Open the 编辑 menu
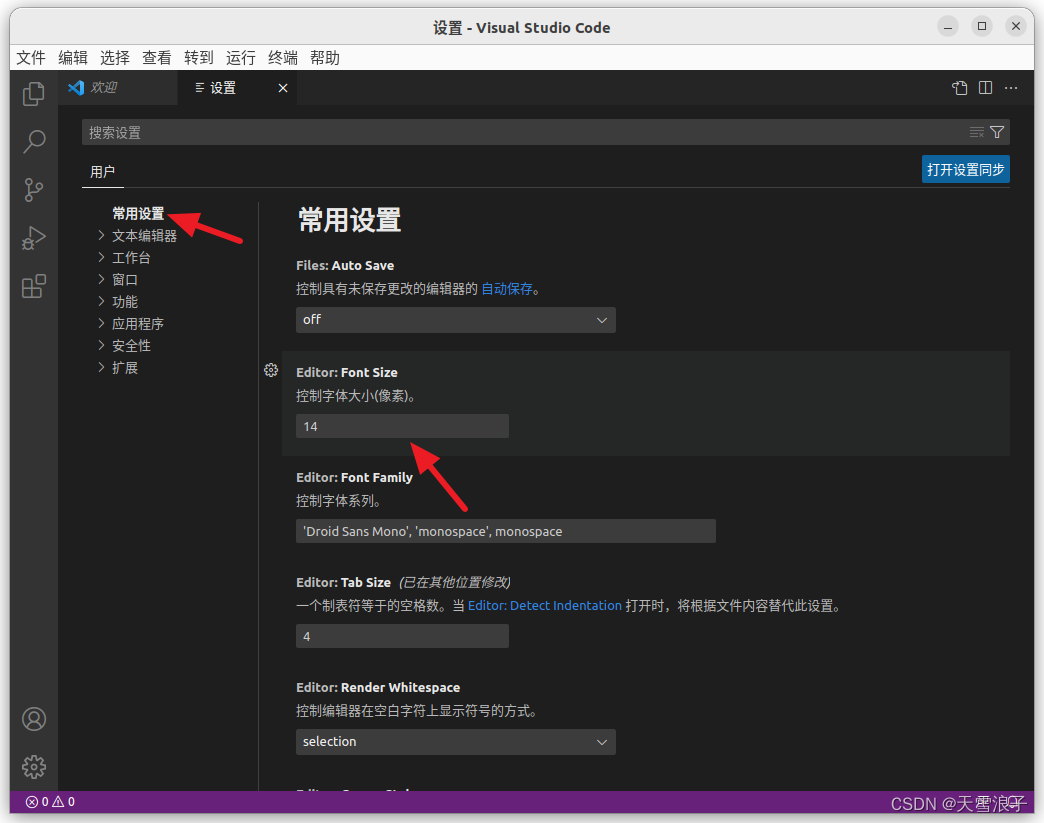Image resolution: width=1044 pixels, height=823 pixels. (x=73, y=58)
